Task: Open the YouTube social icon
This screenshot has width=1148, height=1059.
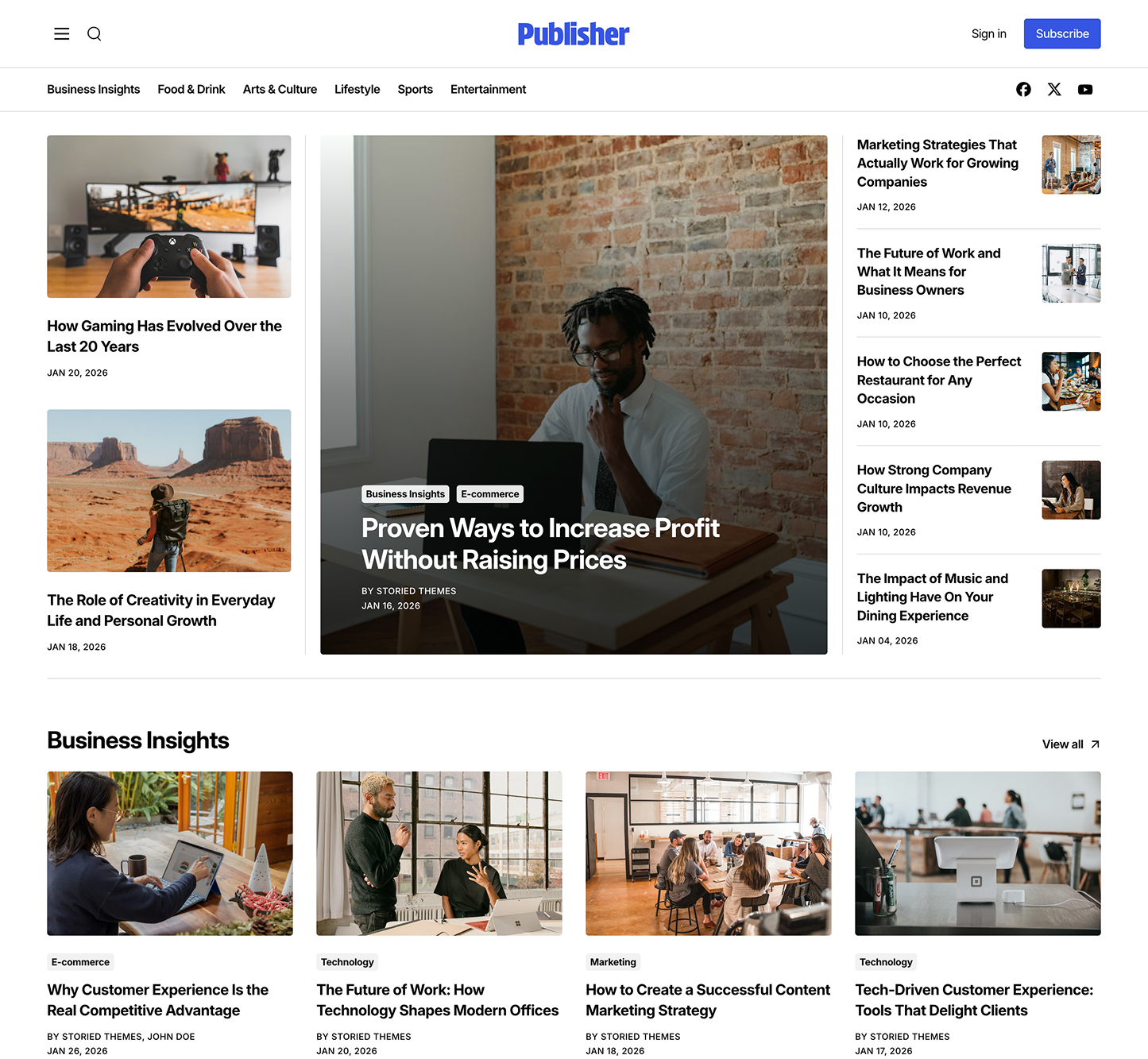Action: coord(1085,90)
